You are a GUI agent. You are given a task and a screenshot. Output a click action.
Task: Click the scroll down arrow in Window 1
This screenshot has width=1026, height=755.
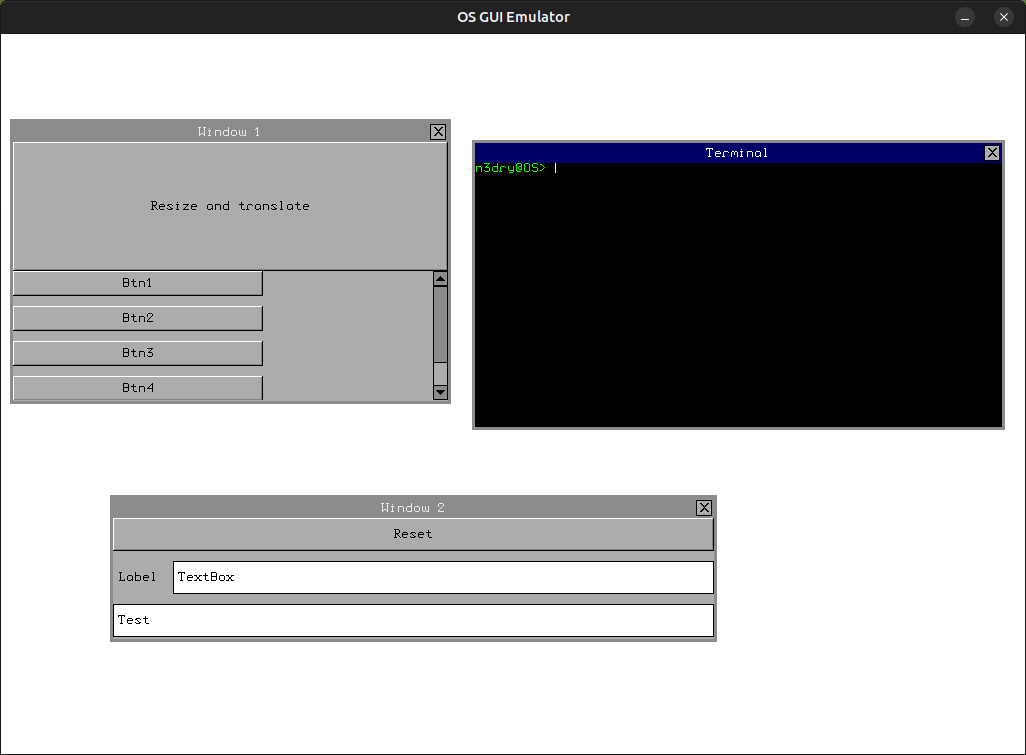coord(440,393)
